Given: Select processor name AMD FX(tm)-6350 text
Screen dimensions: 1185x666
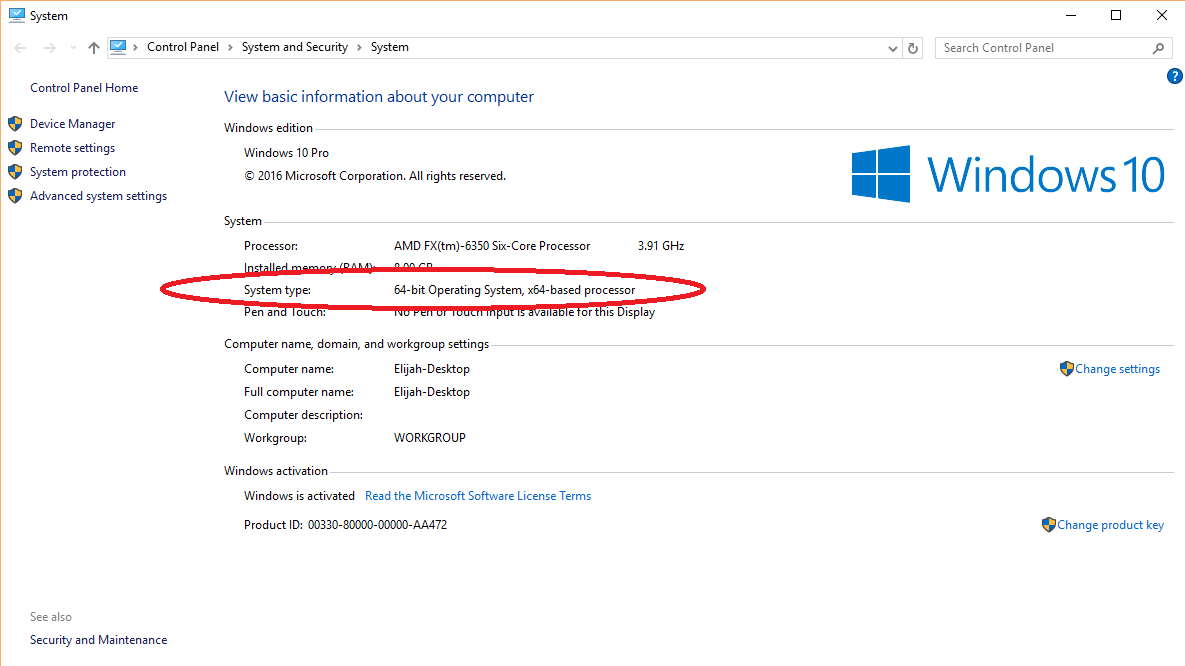Looking at the screenshot, I should pos(492,246).
